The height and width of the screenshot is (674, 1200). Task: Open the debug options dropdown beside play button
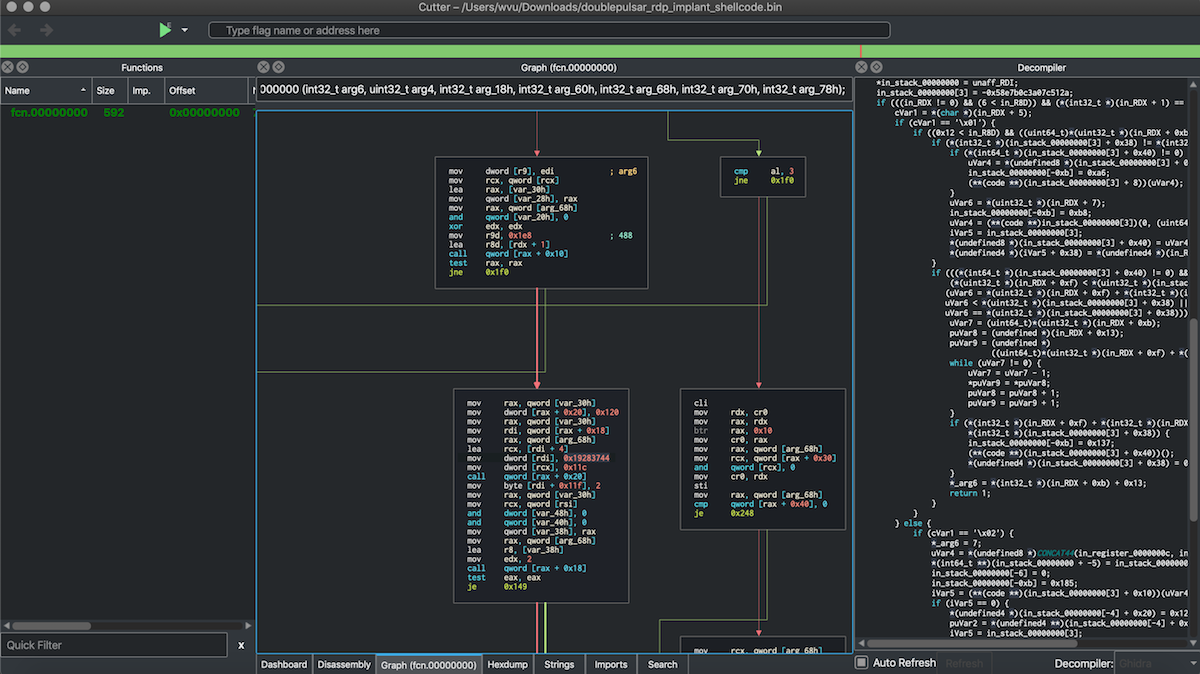click(183, 29)
